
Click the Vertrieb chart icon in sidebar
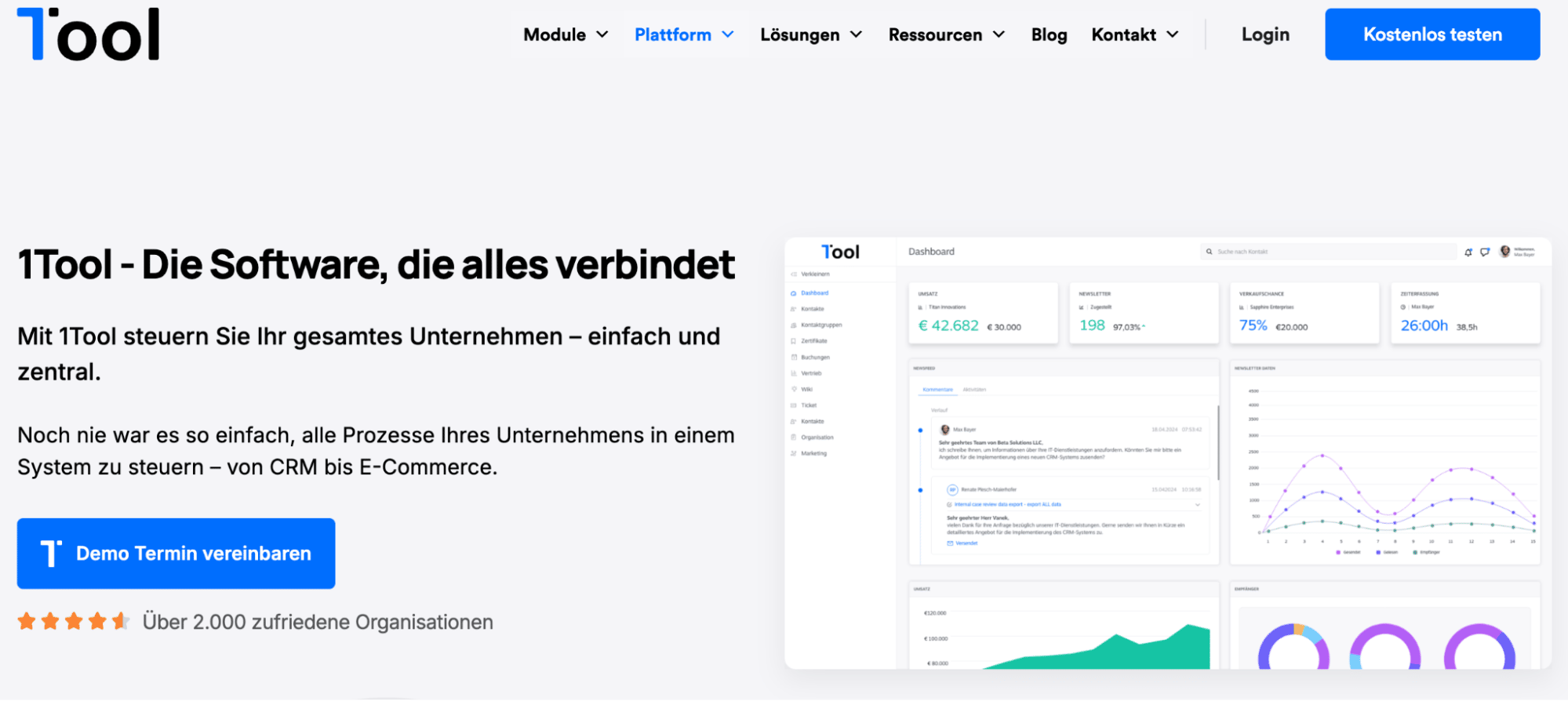tap(794, 373)
